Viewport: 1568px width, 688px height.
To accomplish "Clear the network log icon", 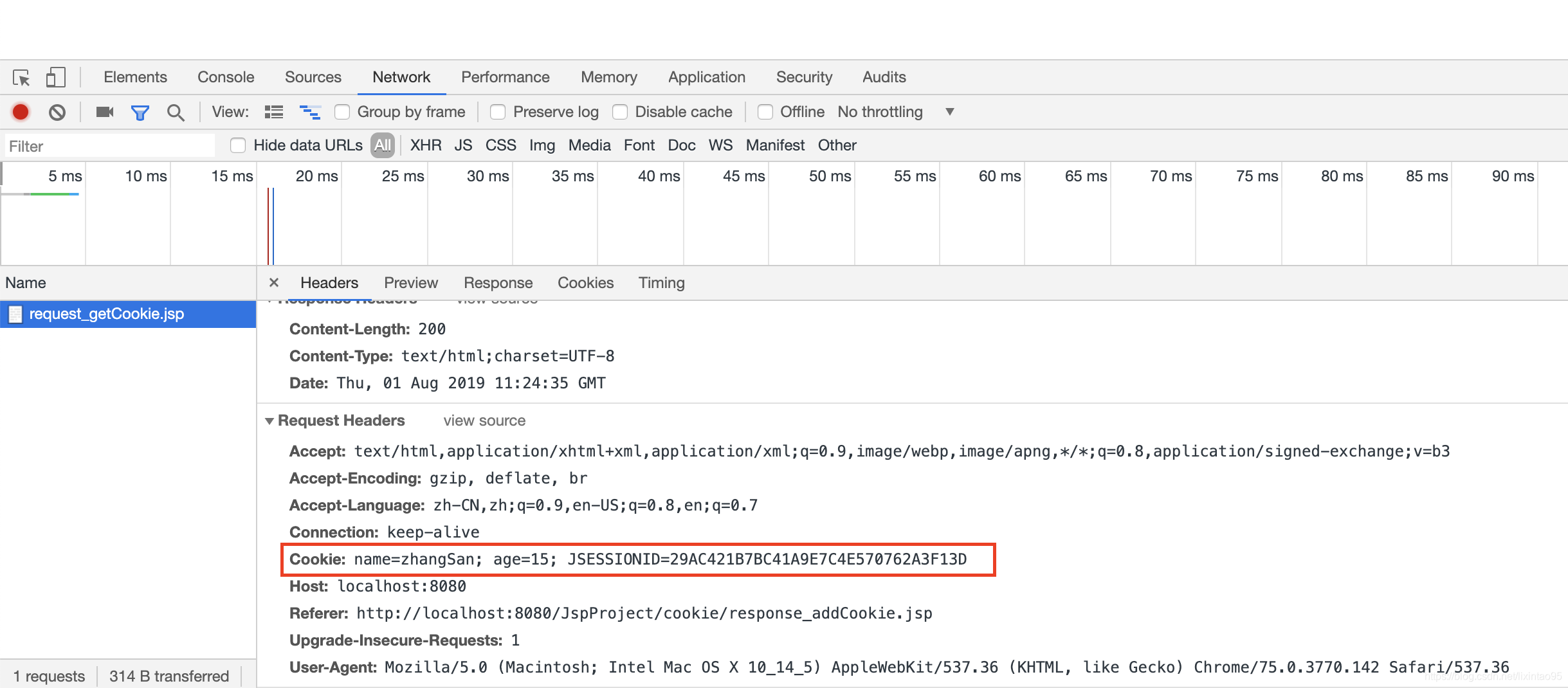I will 57,113.
